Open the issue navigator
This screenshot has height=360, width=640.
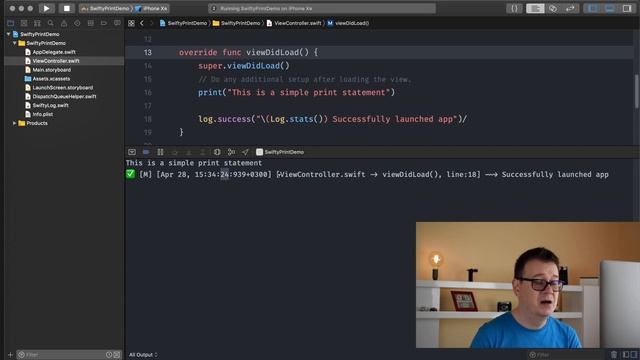click(64, 23)
